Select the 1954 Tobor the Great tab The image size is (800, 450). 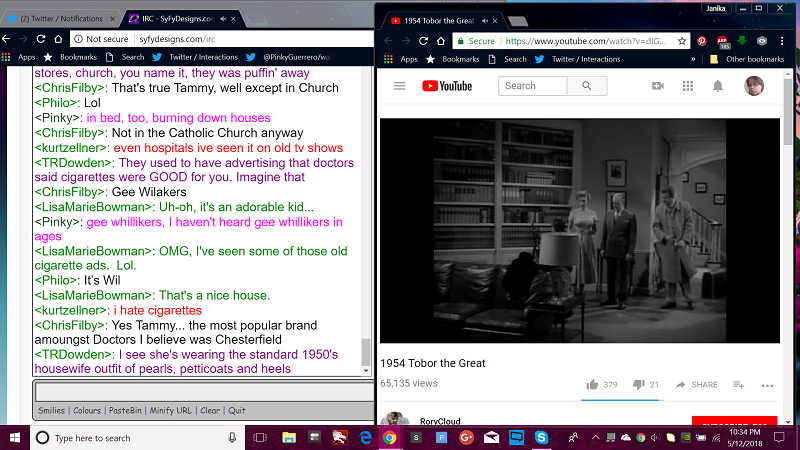441,21
